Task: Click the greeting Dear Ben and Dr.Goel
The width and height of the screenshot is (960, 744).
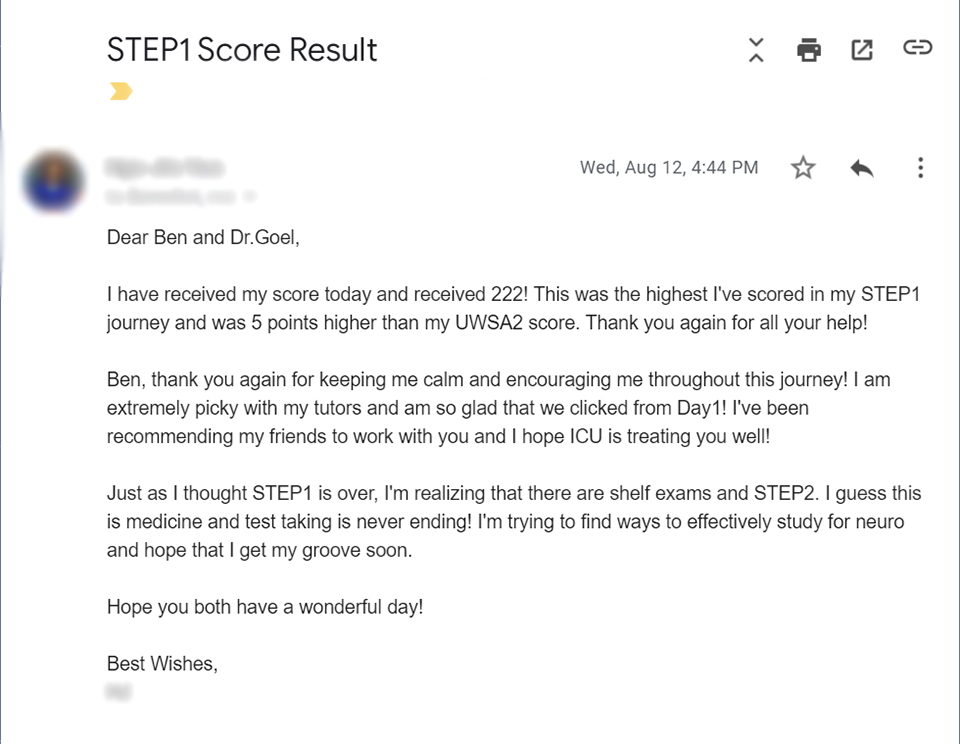Action: [x=203, y=237]
